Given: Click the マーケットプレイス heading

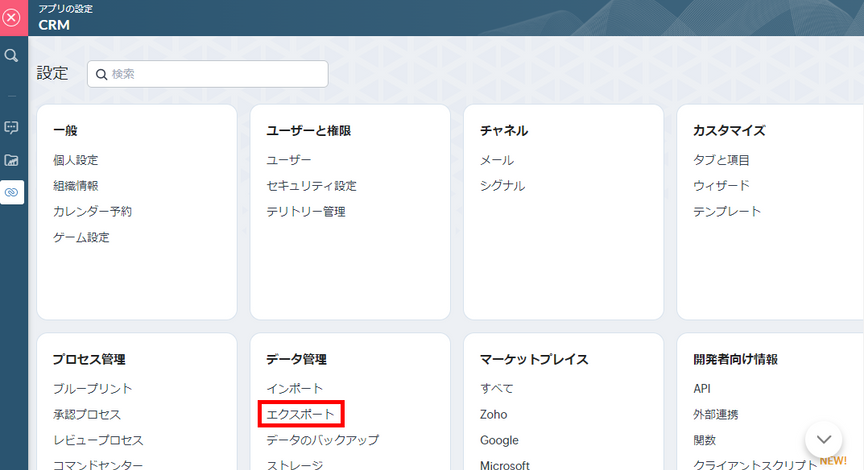Looking at the screenshot, I should tap(534, 359).
